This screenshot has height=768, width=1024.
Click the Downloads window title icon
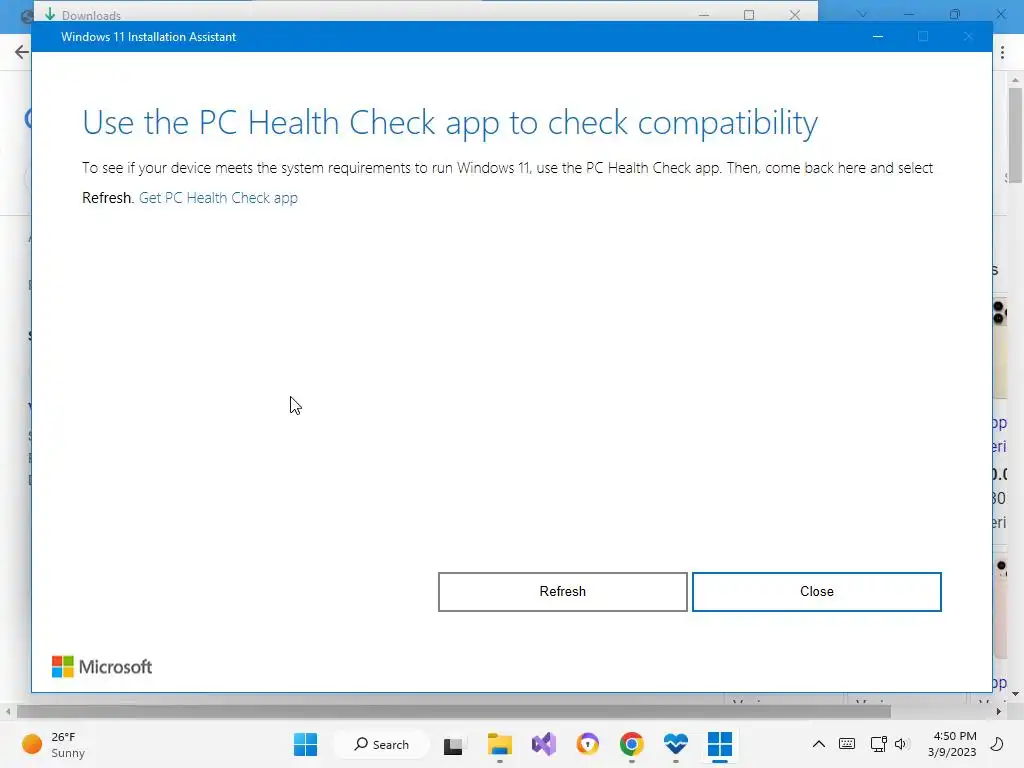coord(50,14)
